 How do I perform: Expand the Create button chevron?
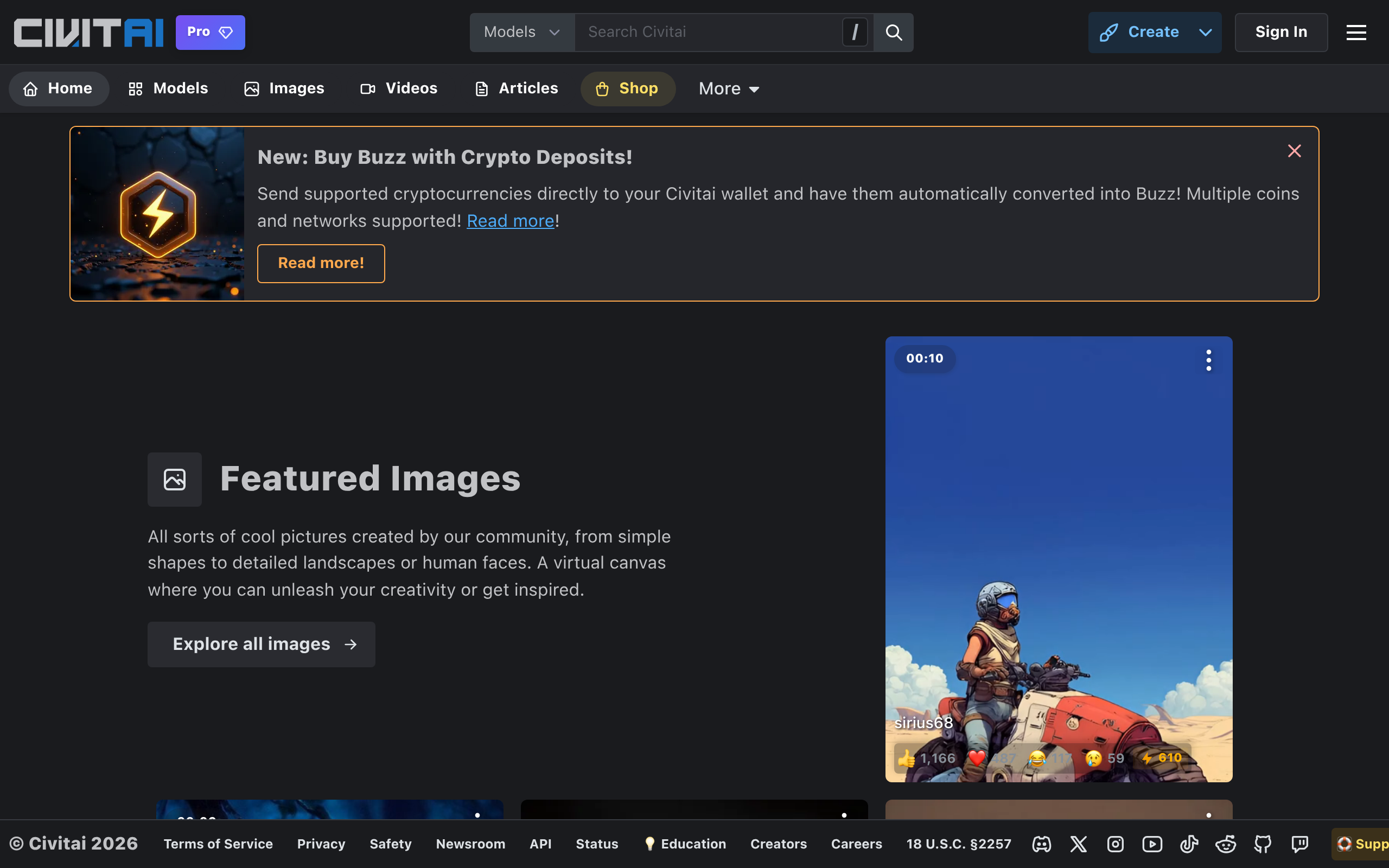click(1205, 32)
